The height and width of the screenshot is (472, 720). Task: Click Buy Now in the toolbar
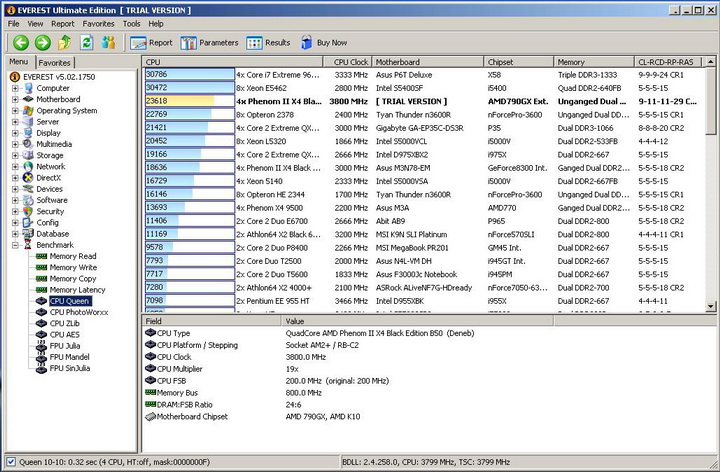click(324, 43)
